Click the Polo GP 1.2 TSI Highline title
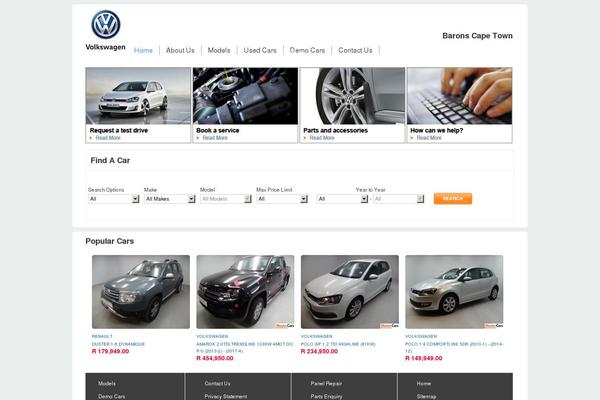 (x=338, y=344)
